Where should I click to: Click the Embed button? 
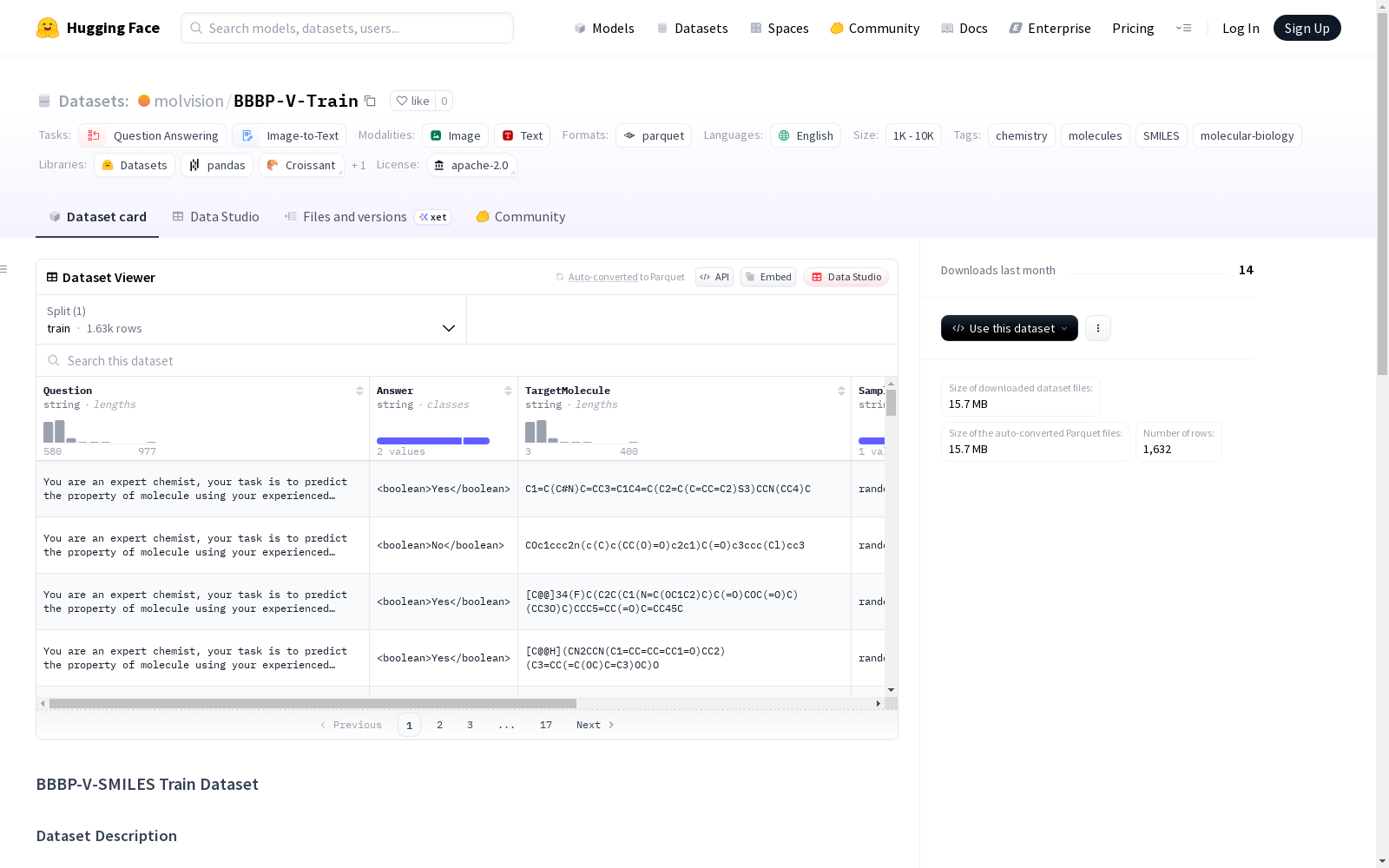tap(768, 277)
